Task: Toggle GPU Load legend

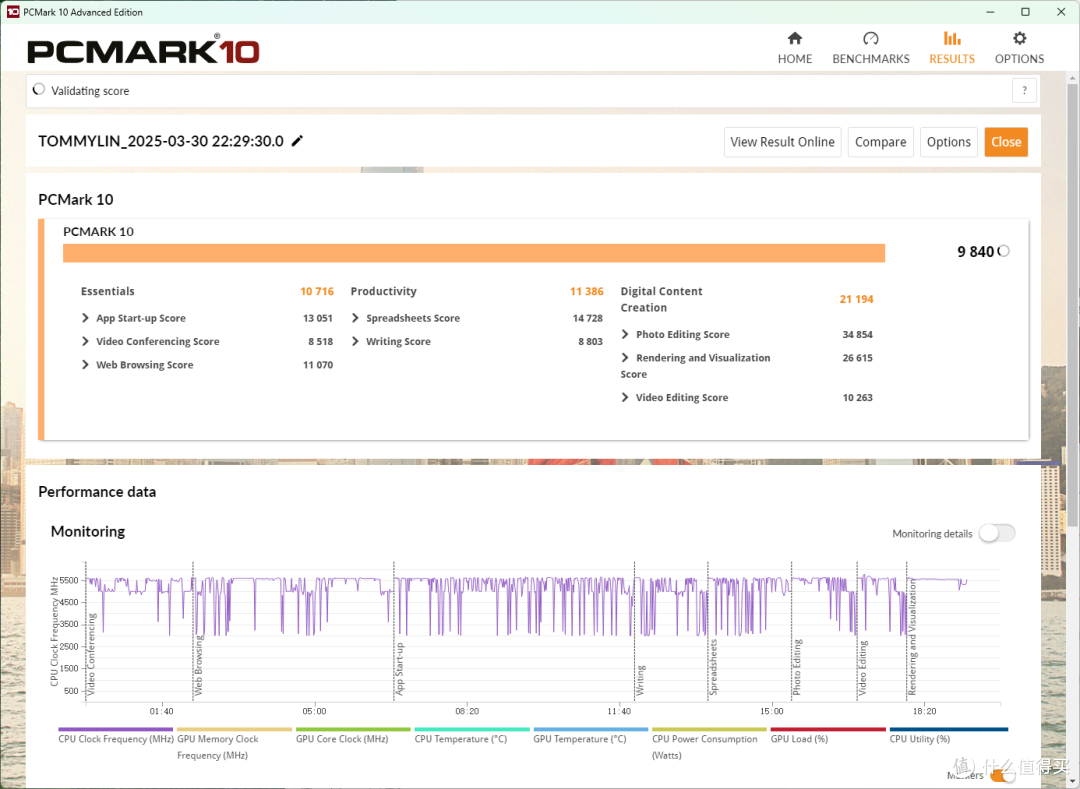Action: click(x=828, y=735)
